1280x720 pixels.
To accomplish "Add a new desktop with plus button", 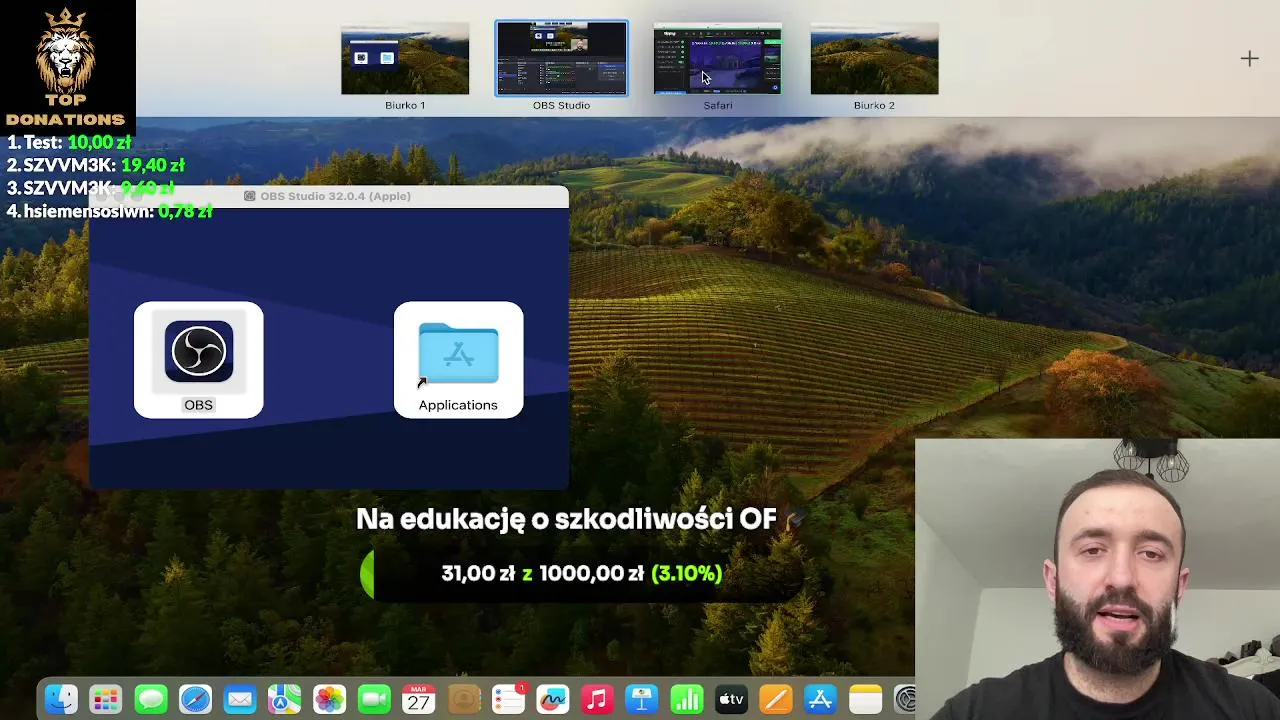I will [x=1250, y=59].
